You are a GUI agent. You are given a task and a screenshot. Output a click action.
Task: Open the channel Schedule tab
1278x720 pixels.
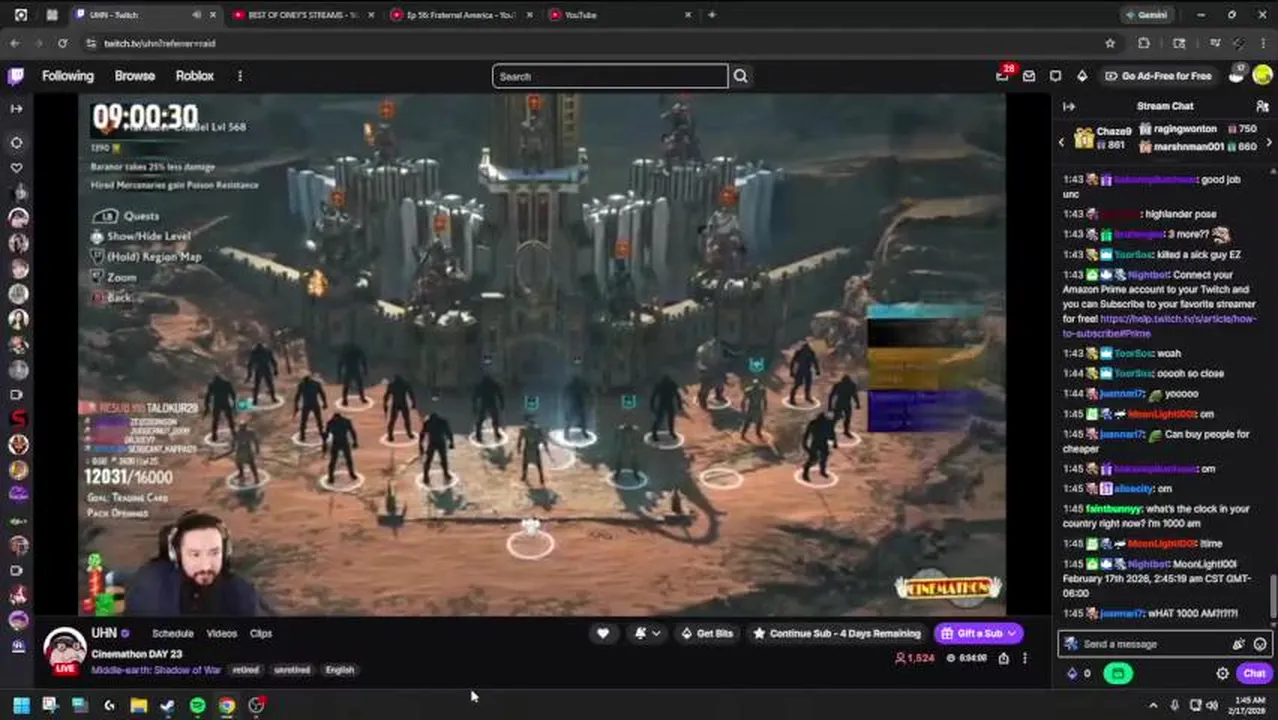172,633
